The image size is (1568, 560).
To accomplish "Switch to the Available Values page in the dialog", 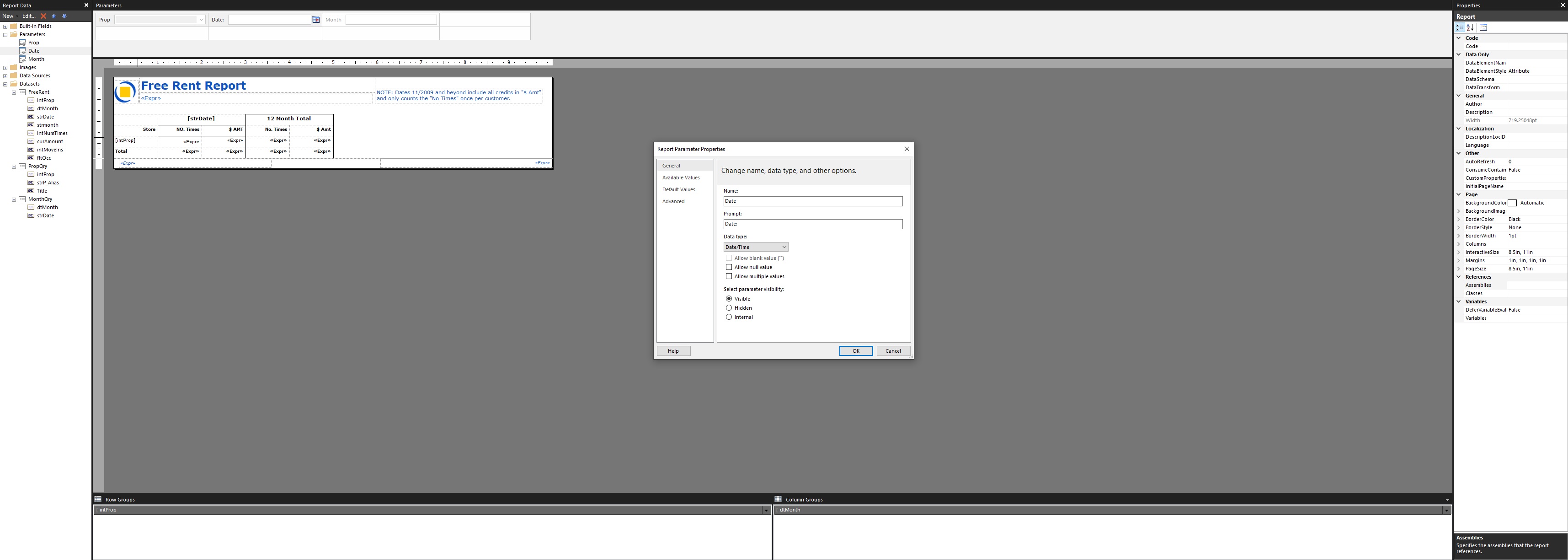I will pos(681,178).
